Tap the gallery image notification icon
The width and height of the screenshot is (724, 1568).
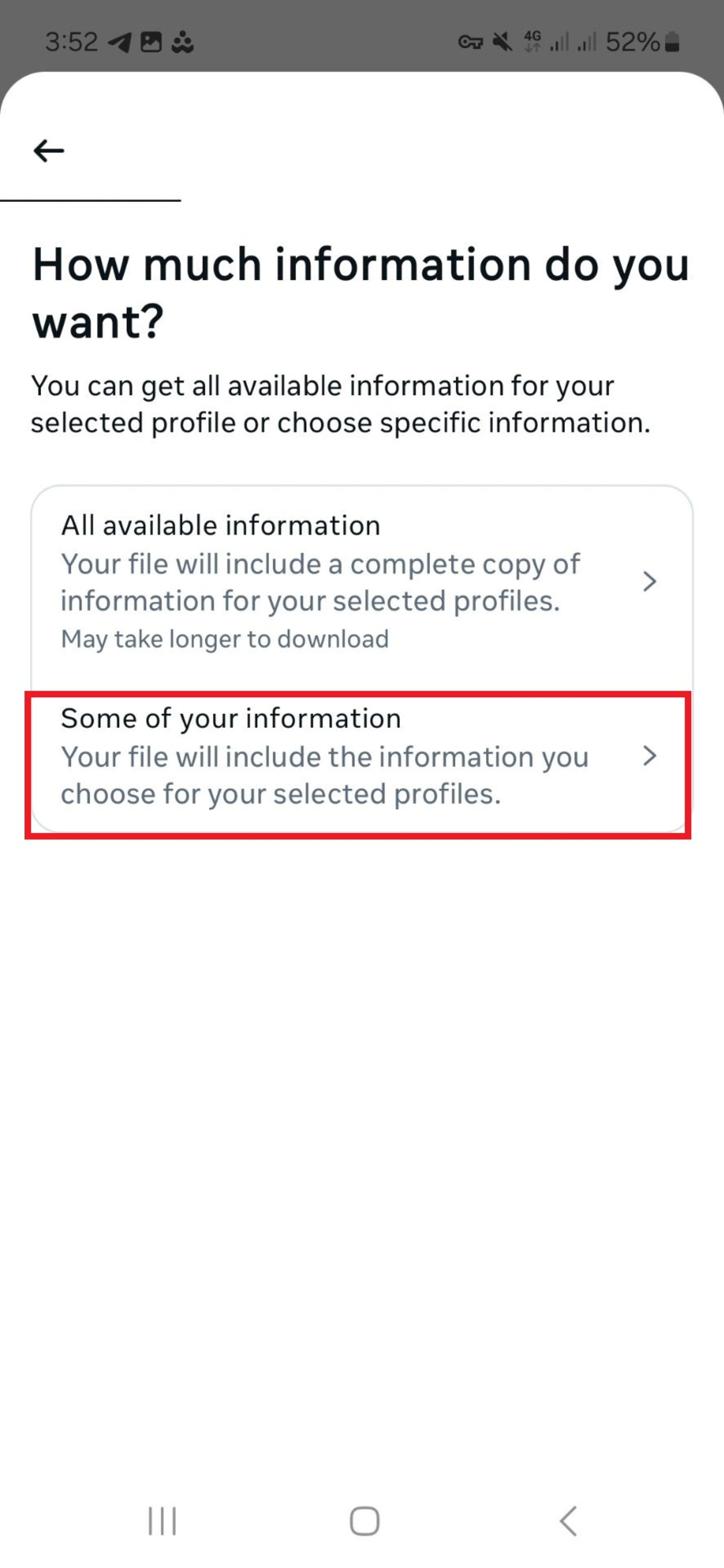point(151,42)
